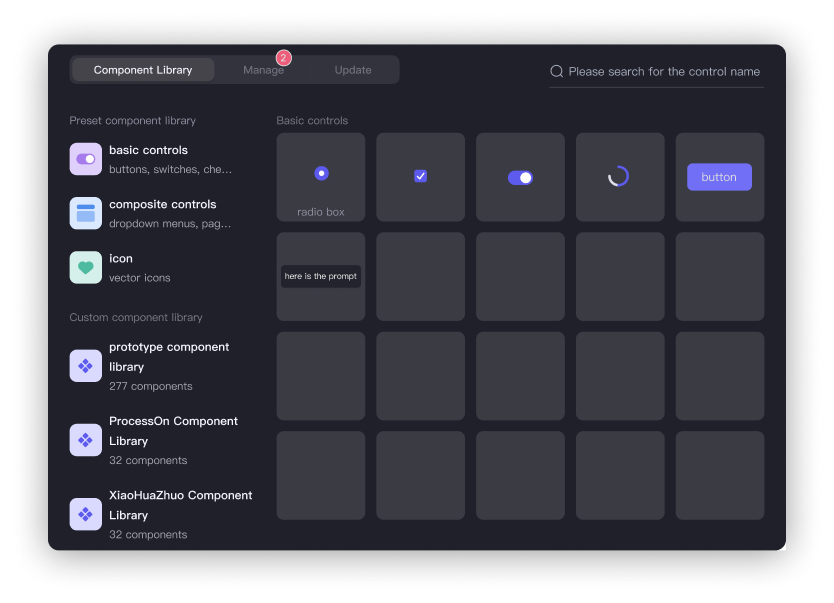The height and width of the screenshot is (603, 834).
Task: Switch to the Update tab
Action: 353,70
